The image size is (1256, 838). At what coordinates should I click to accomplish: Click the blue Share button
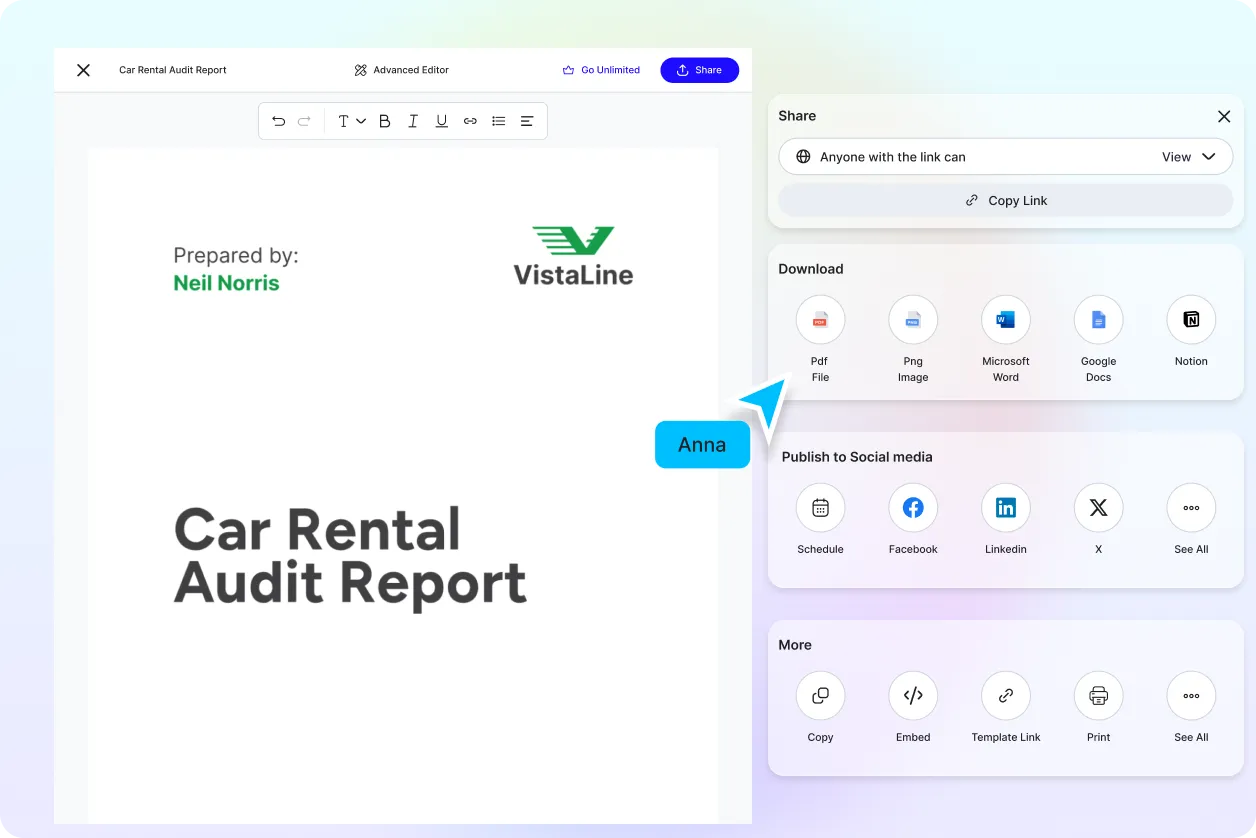(x=699, y=70)
